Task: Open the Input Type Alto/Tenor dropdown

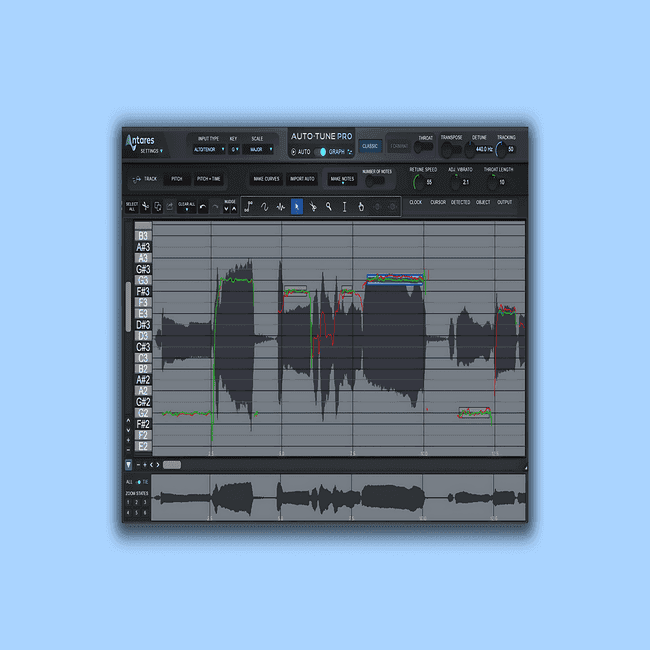Action: (x=209, y=149)
